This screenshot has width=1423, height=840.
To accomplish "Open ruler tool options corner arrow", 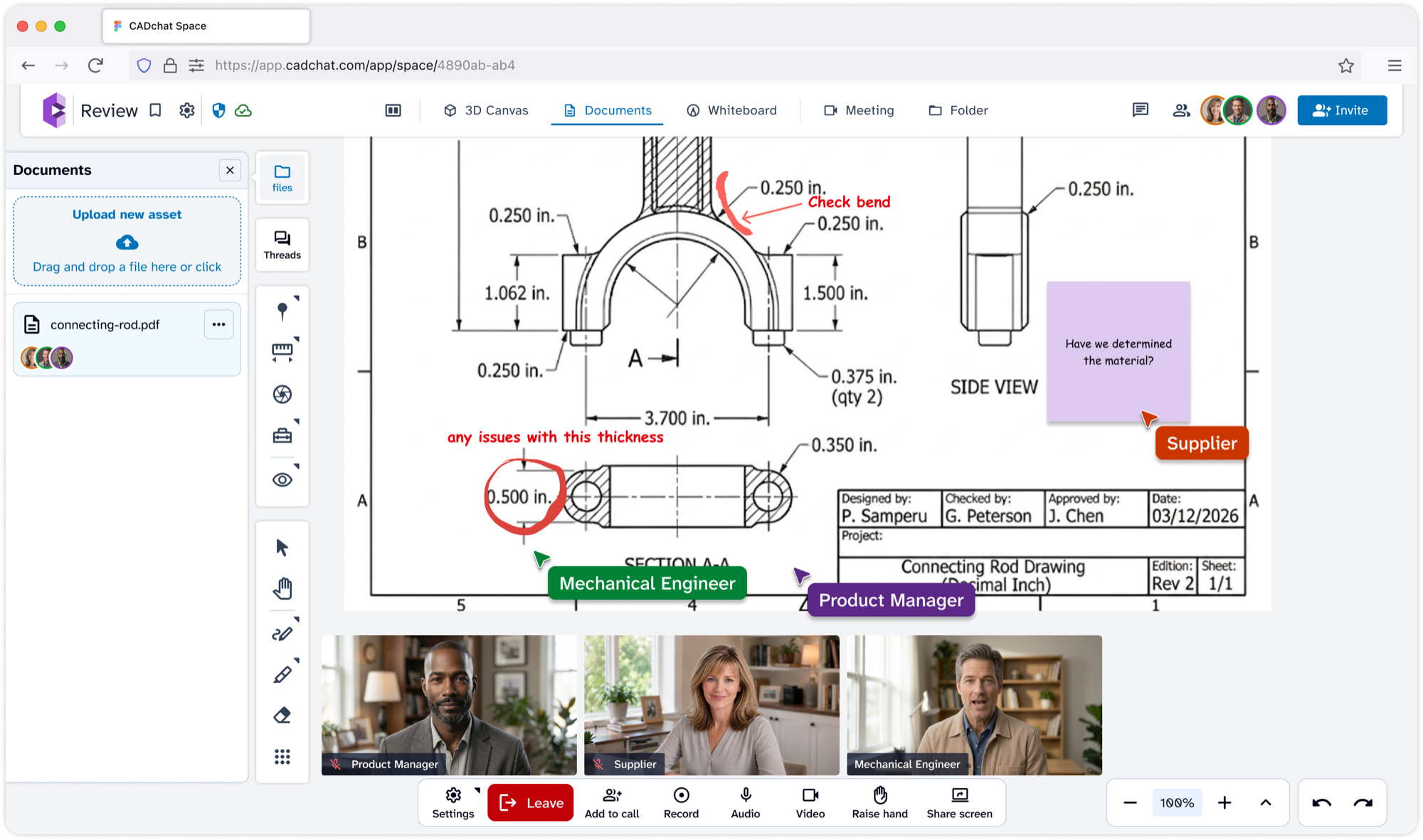I will [x=297, y=339].
